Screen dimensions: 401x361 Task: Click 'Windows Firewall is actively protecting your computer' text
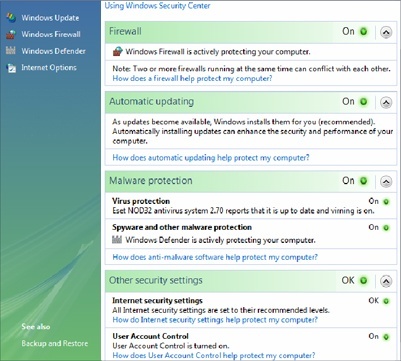(x=218, y=52)
